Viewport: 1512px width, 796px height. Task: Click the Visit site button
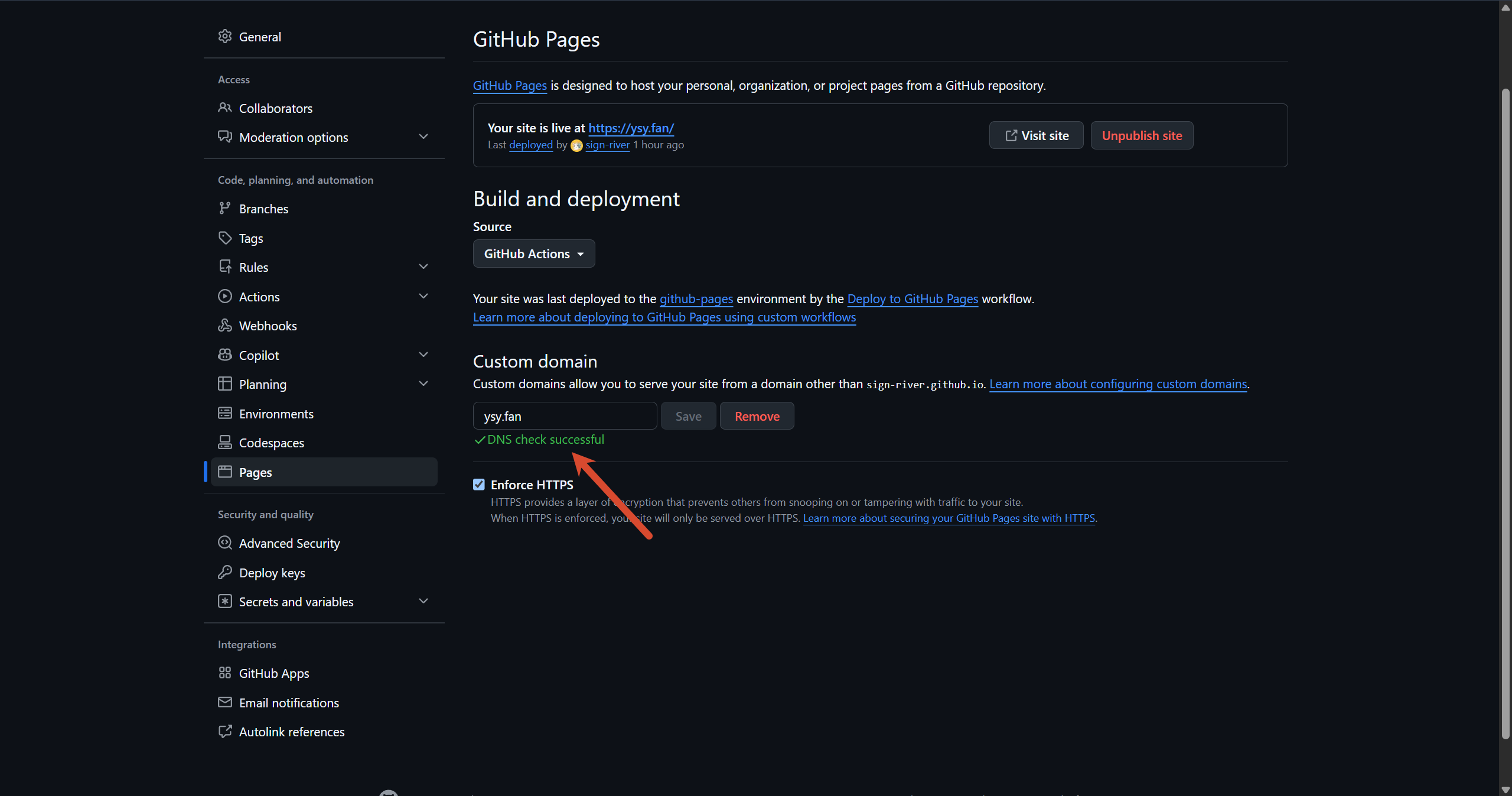[x=1037, y=135]
